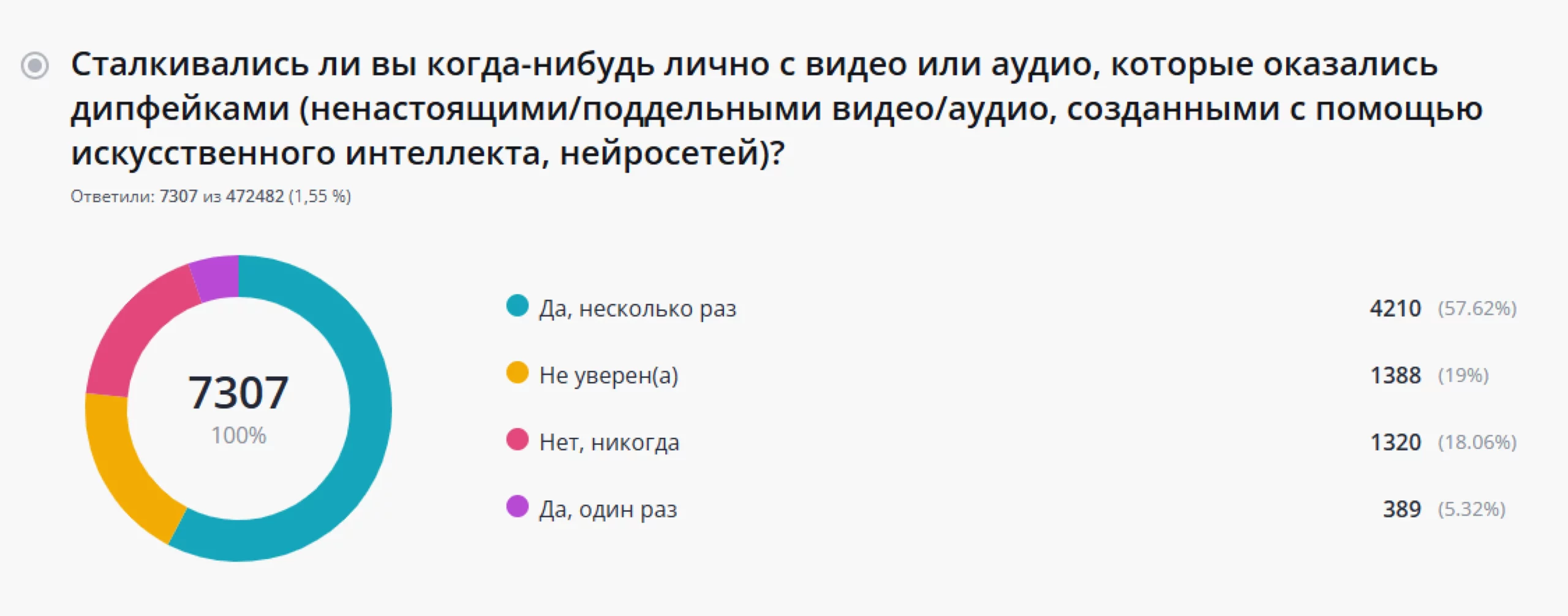Screen dimensions: 1568x616
Task: Click the orange legend dot for "Не уверен(а)"
Action: point(517,373)
